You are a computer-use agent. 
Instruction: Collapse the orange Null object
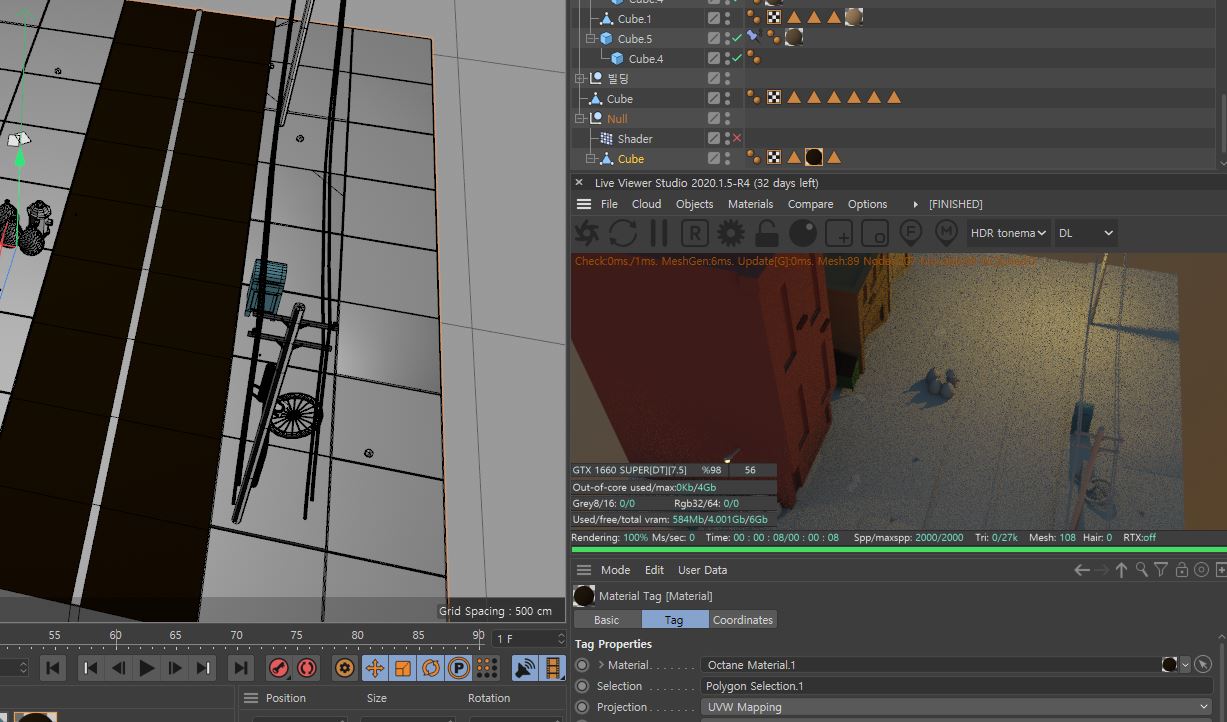coord(580,118)
